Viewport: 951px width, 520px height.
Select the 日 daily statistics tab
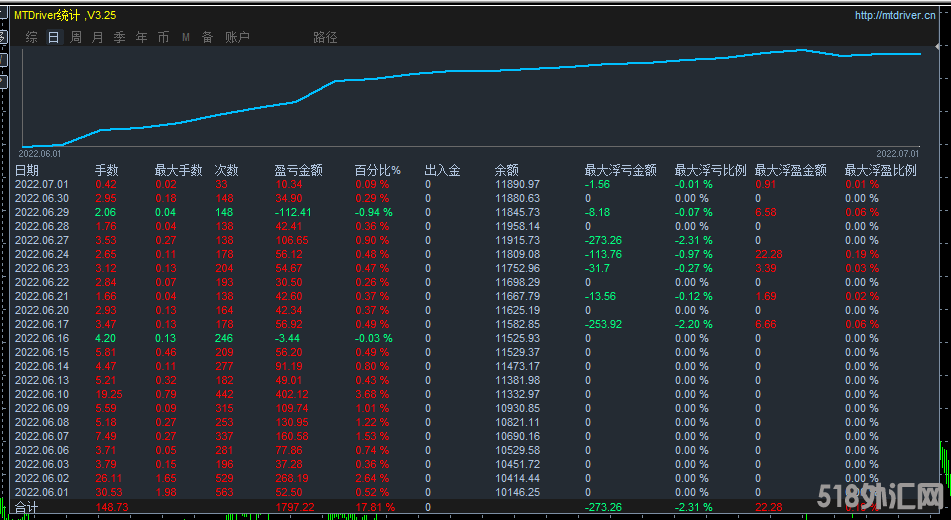coord(53,38)
